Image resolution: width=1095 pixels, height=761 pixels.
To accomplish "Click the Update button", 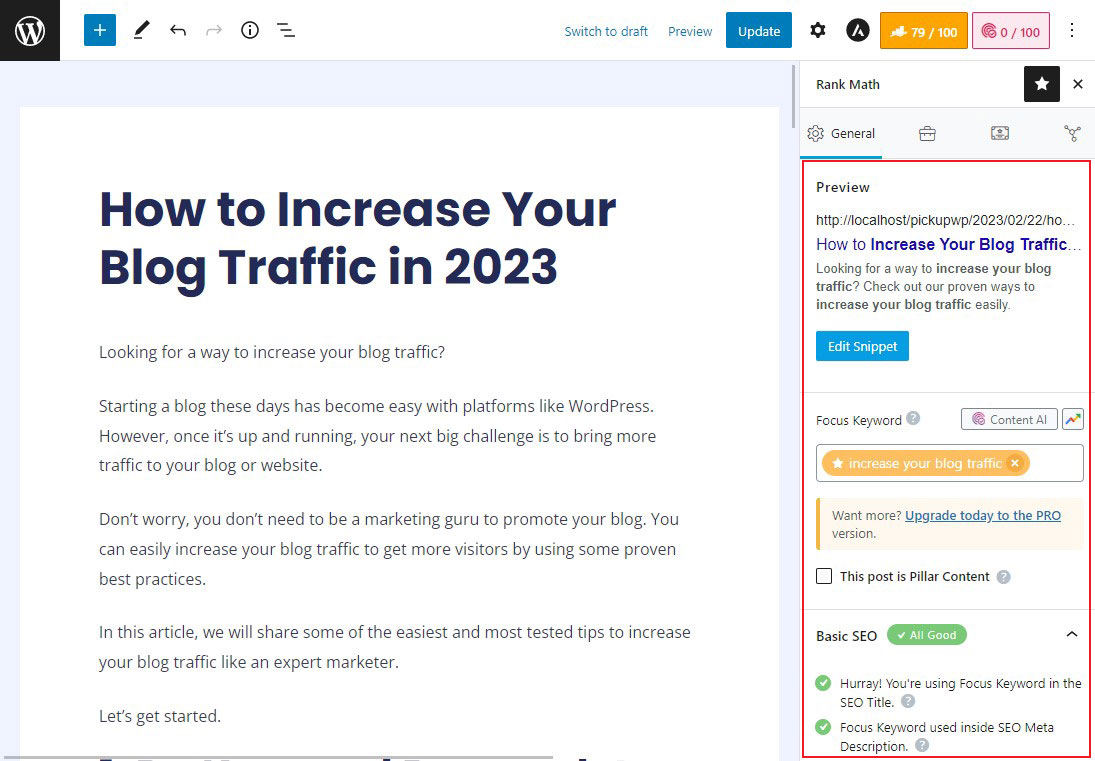I will [758, 31].
